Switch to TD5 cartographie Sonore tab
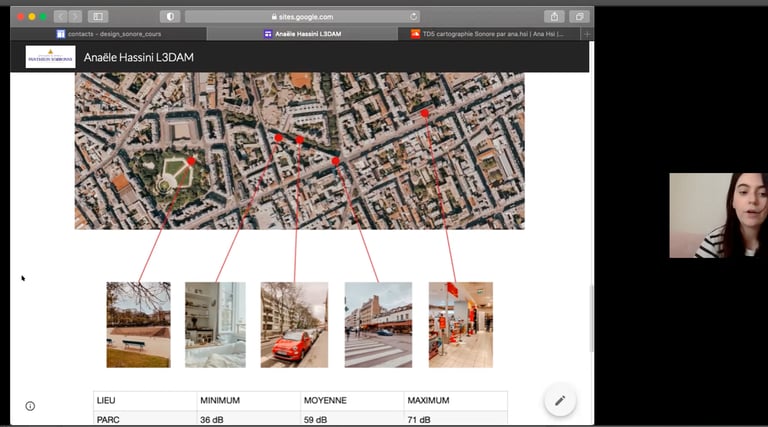The height and width of the screenshot is (427, 768). point(489,34)
